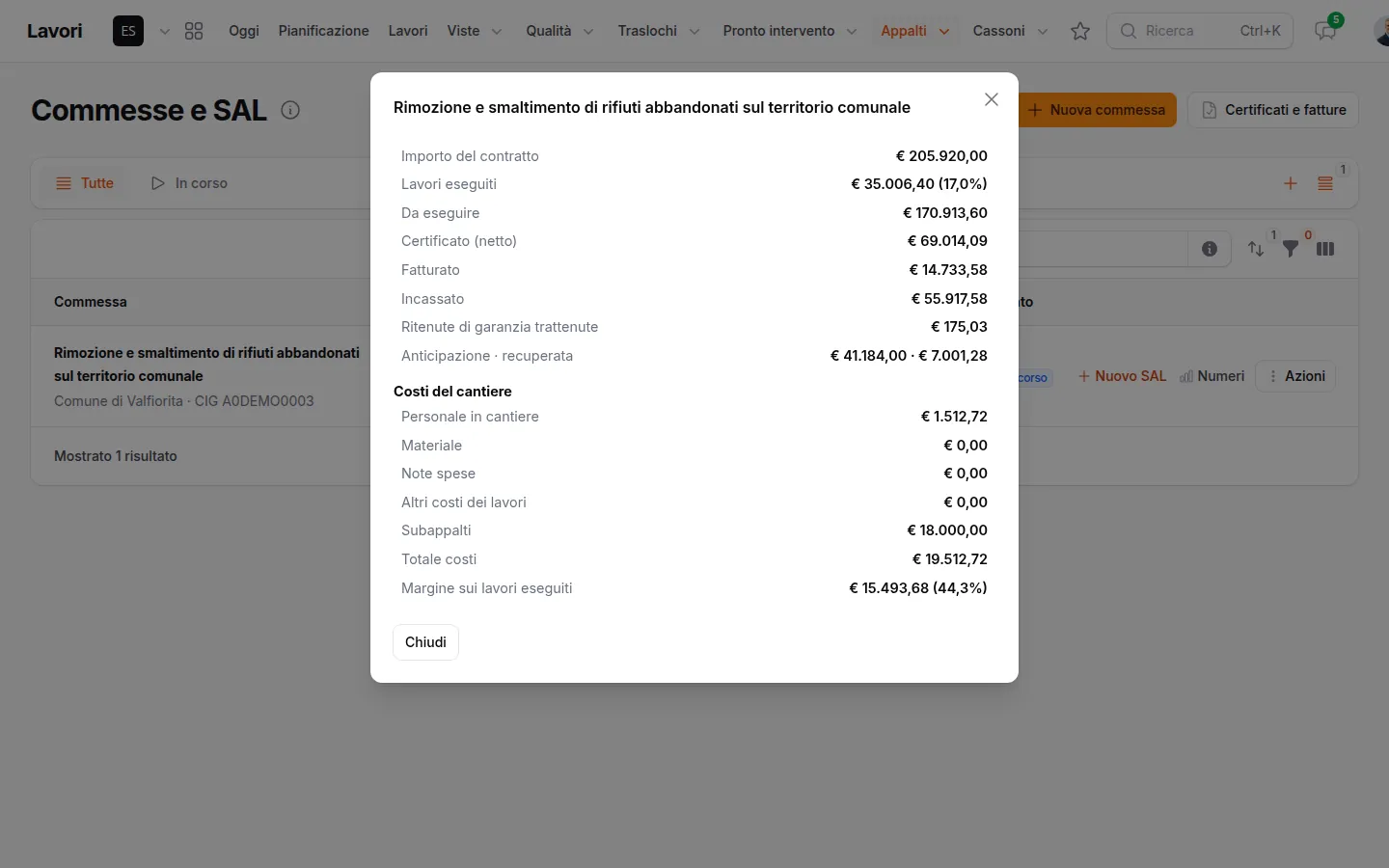The image size is (1389, 868).
Task: Click the Nuova commessa button
Action: pos(1098,110)
